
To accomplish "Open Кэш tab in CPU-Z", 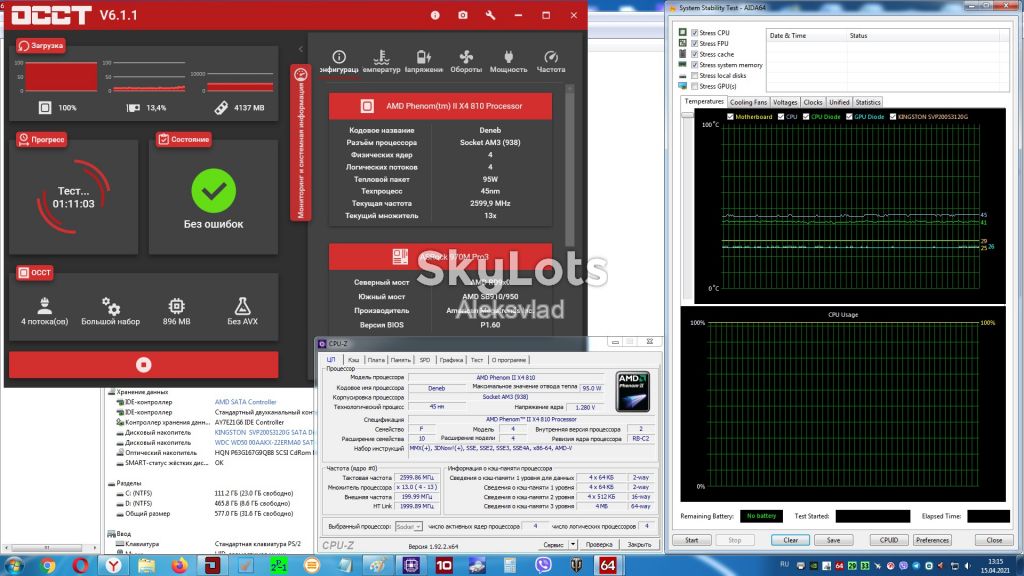I will click(x=353, y=360).
